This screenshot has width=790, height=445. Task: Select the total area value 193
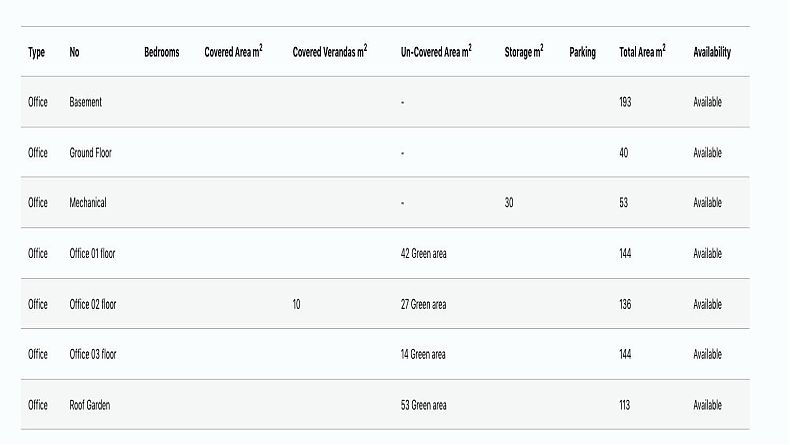[625, 102]
